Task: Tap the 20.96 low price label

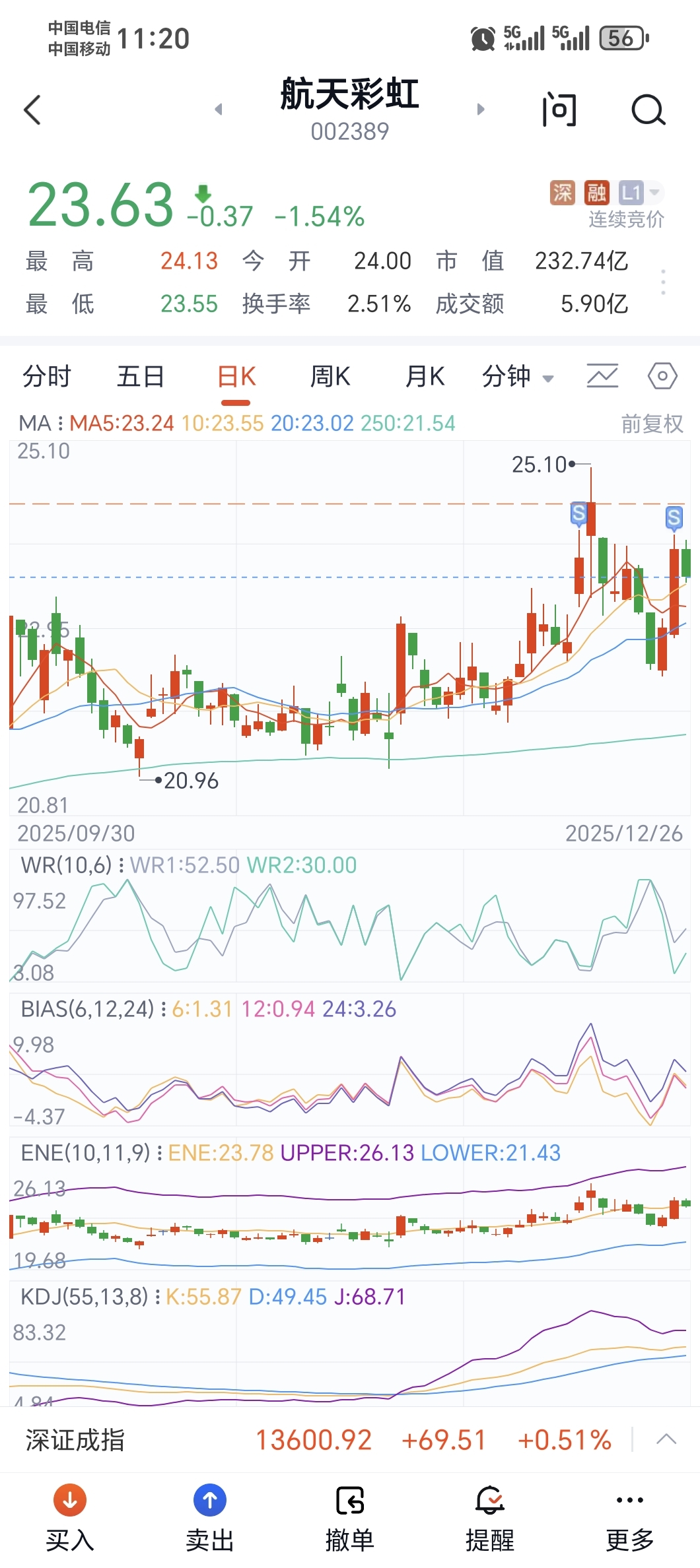Action: click(191, 781)
